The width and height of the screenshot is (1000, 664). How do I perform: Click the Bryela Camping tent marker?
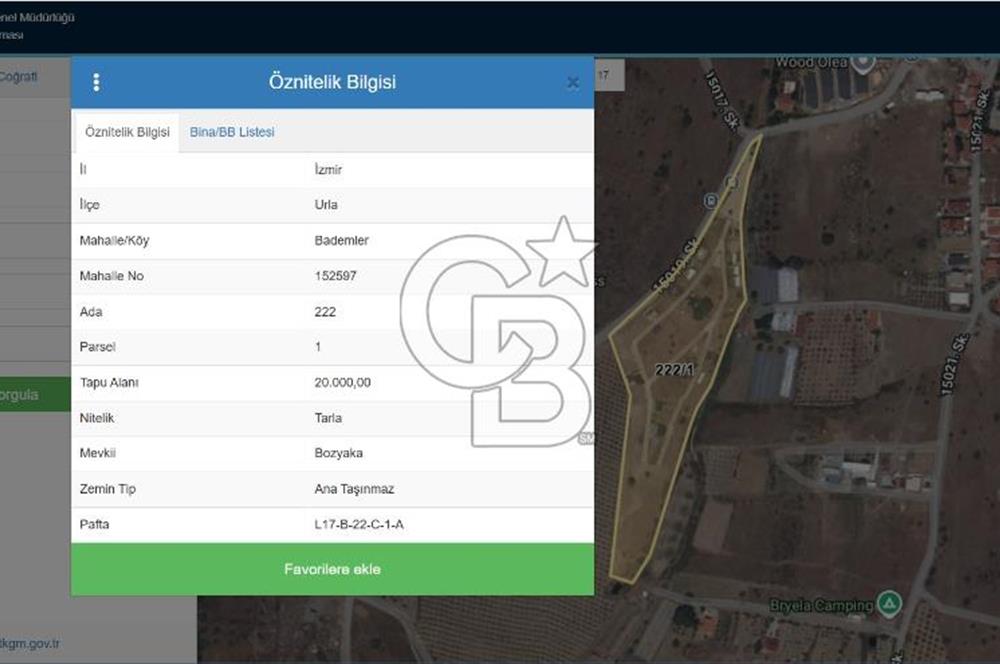pyautogui.click(x=888, y=604)
